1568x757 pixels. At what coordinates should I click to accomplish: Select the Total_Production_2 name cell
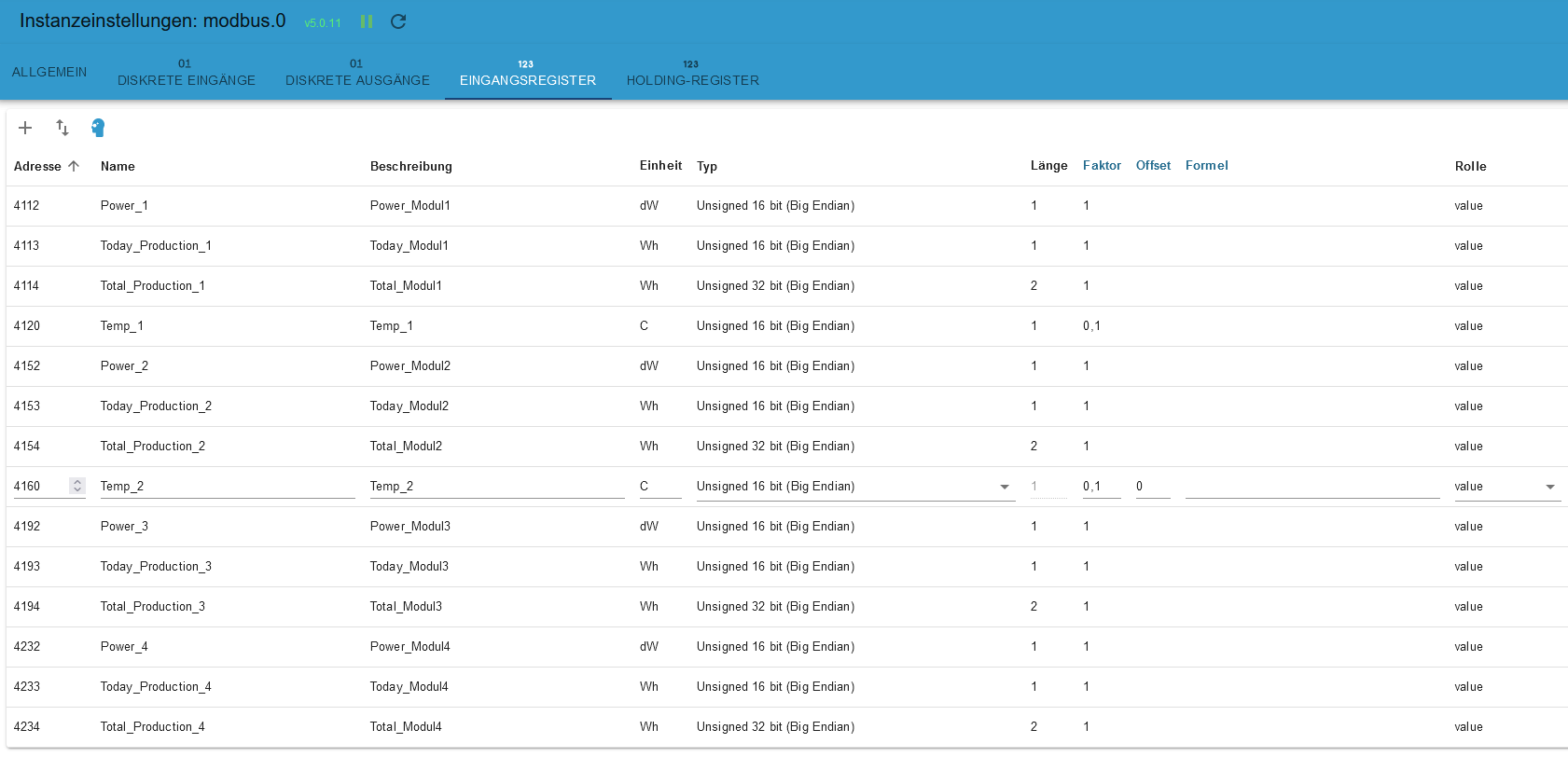pos(153,446)
